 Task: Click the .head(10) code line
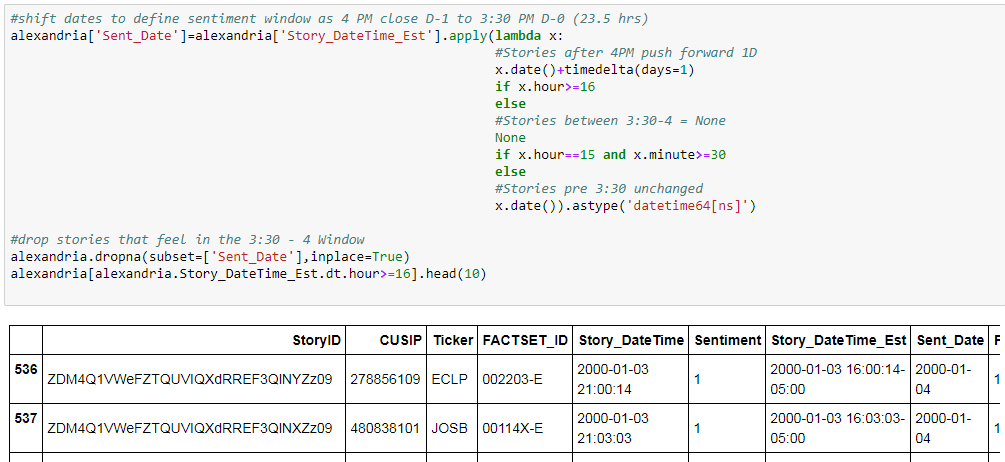coord(249,274)
